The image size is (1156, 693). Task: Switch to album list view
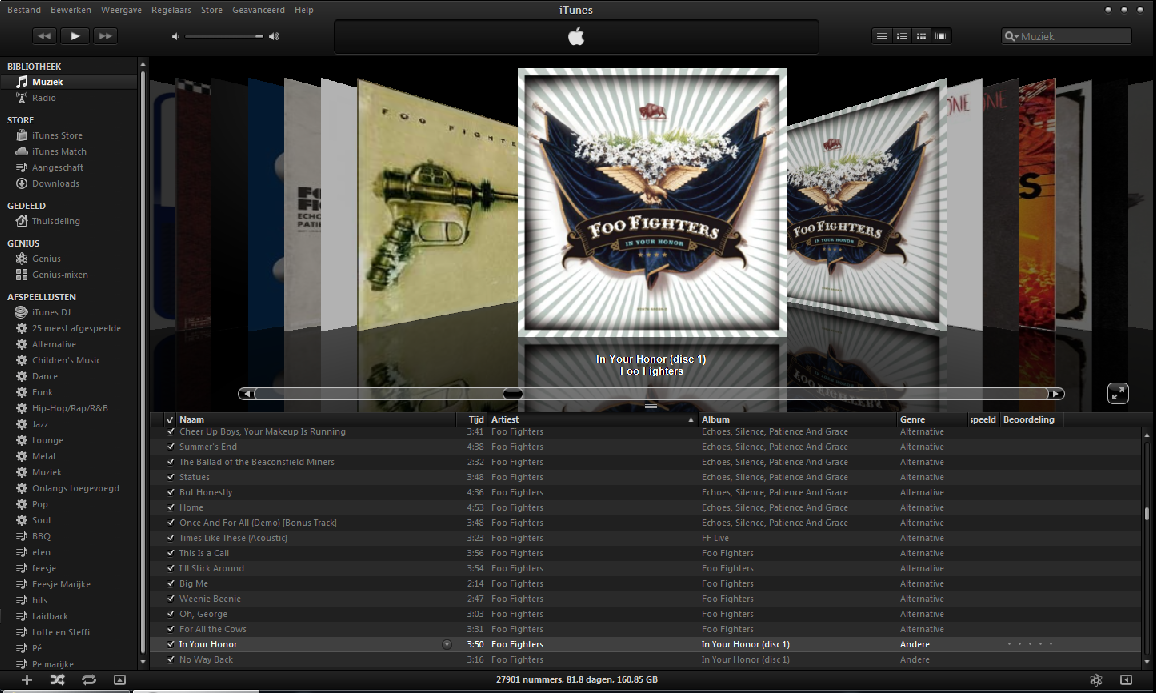tap(902, 35)
